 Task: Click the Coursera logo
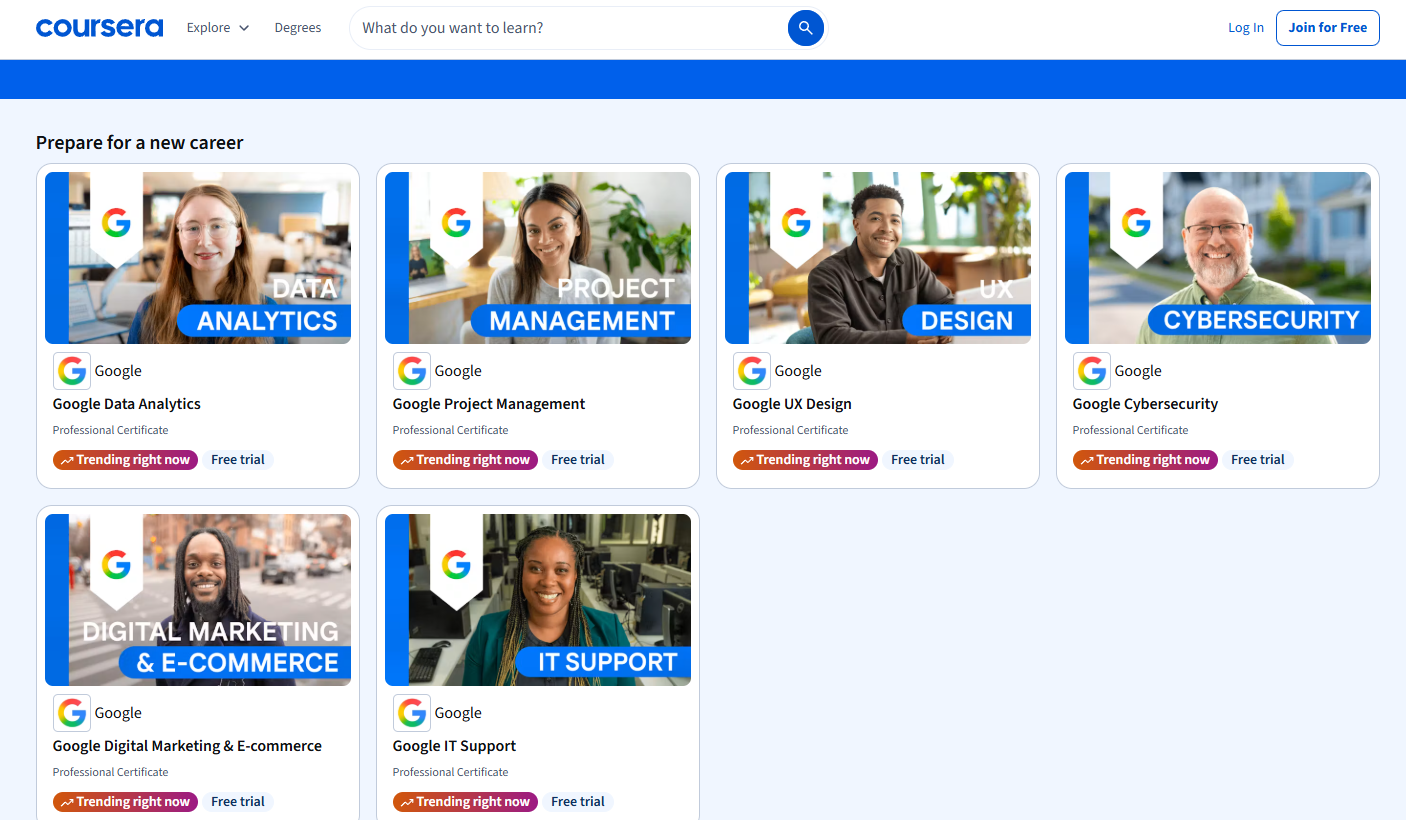[x=99, y=28]
